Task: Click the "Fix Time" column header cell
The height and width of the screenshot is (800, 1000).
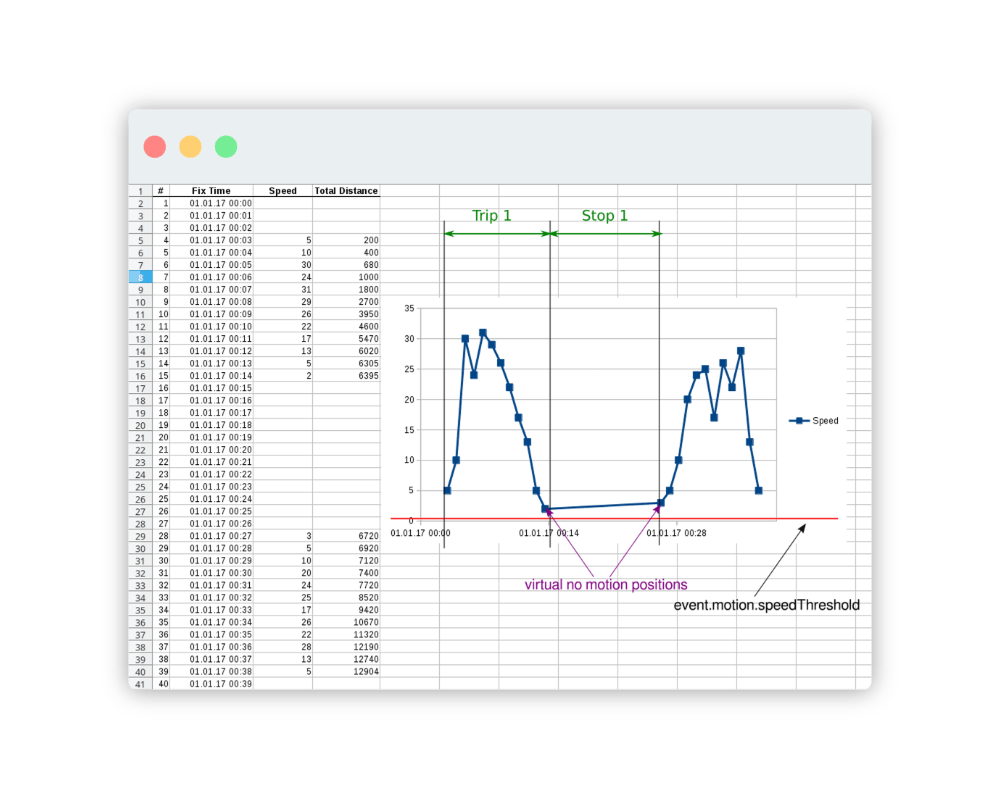Action: point(211,191)
